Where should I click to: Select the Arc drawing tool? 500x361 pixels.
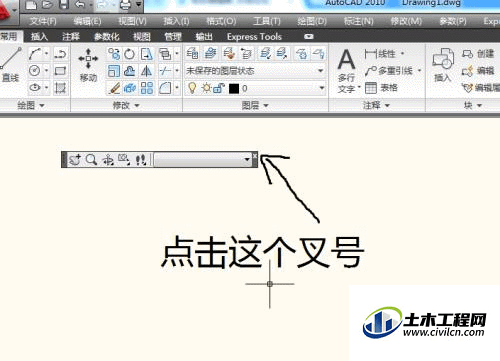[x=35, y=54]
